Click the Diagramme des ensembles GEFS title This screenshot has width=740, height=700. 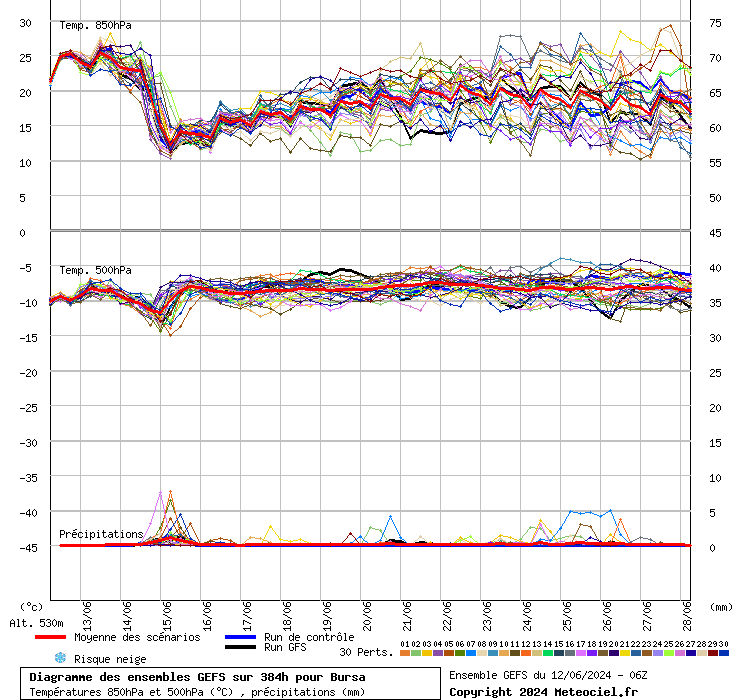tap(197, 677)
